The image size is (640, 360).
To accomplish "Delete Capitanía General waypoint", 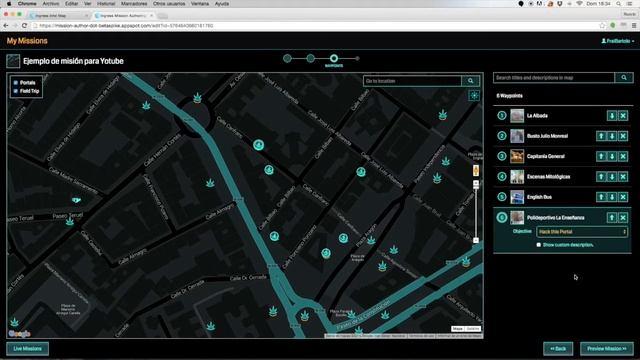I will [623, 156].
